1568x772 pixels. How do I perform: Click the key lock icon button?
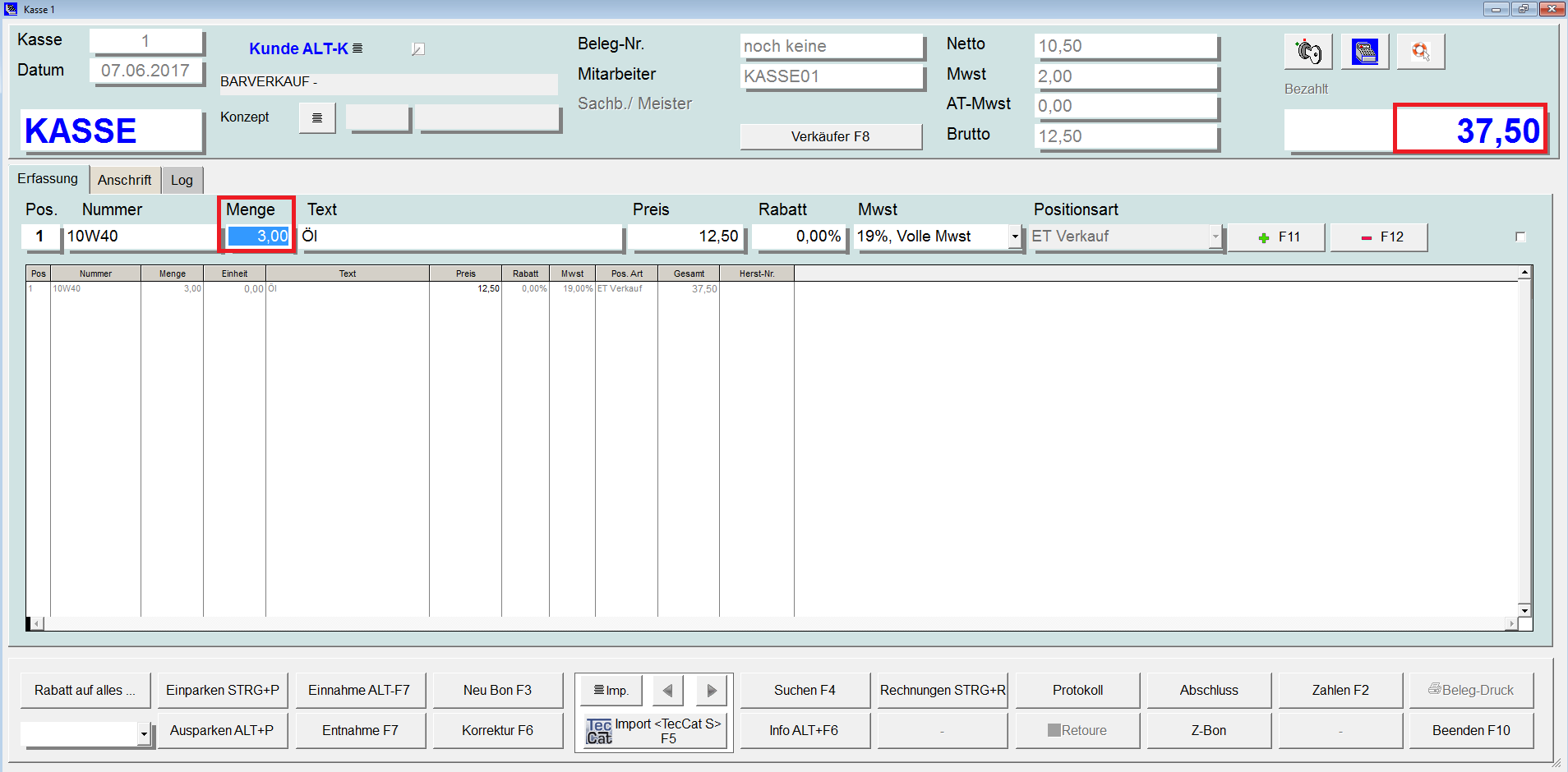[1308, 52]
